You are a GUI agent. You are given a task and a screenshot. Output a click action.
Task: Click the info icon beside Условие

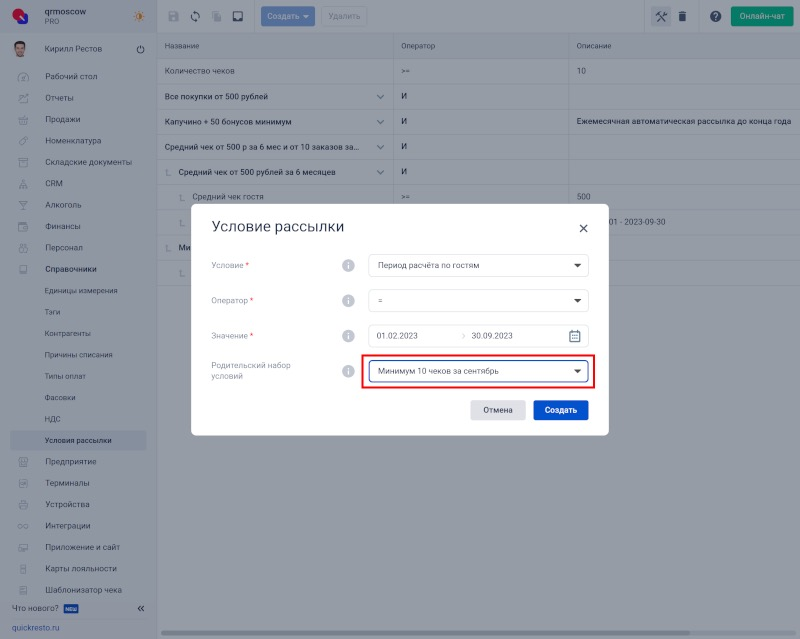click(x=348, y=265)
